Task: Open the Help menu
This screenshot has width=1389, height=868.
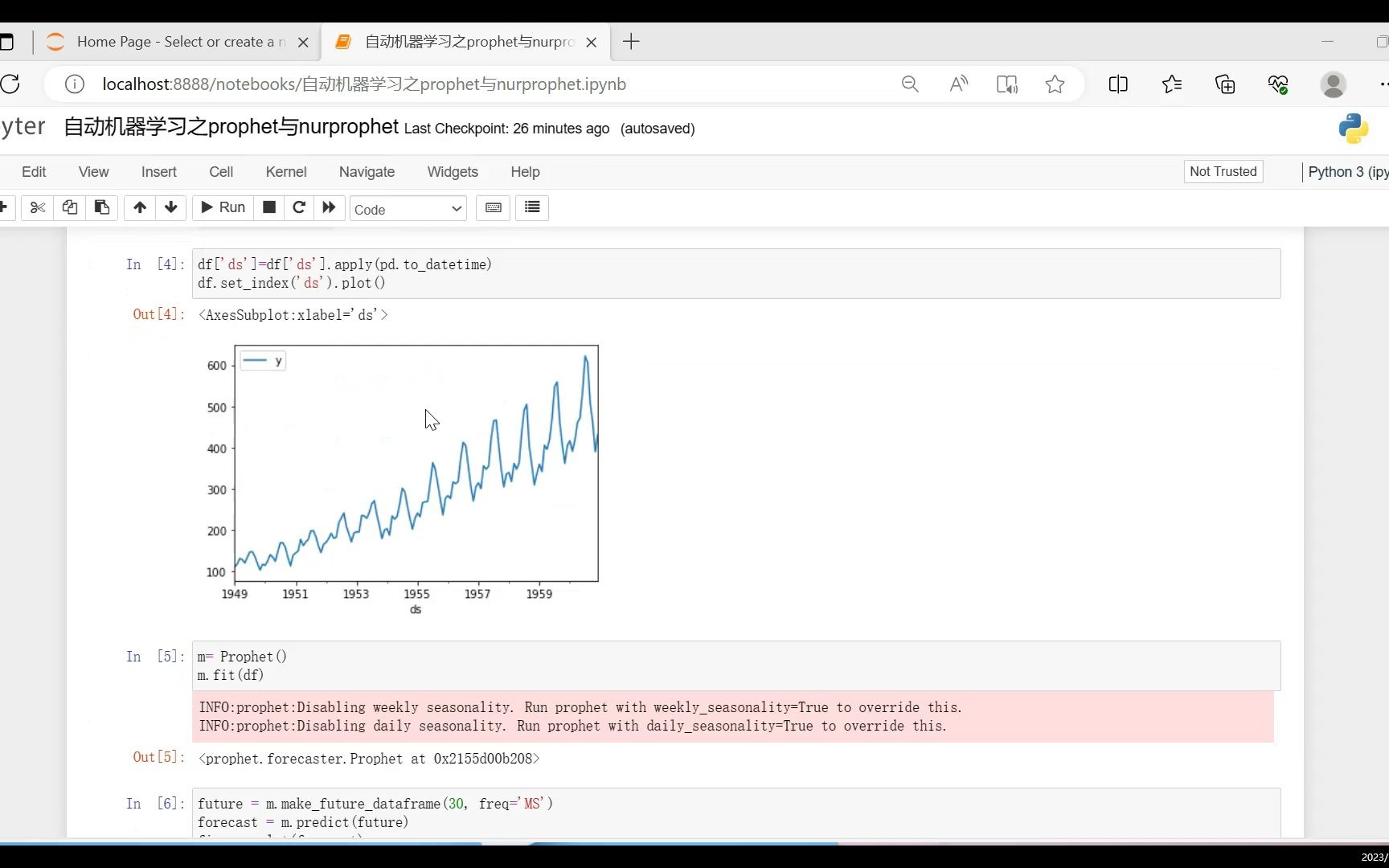Action: coord(525,172)
